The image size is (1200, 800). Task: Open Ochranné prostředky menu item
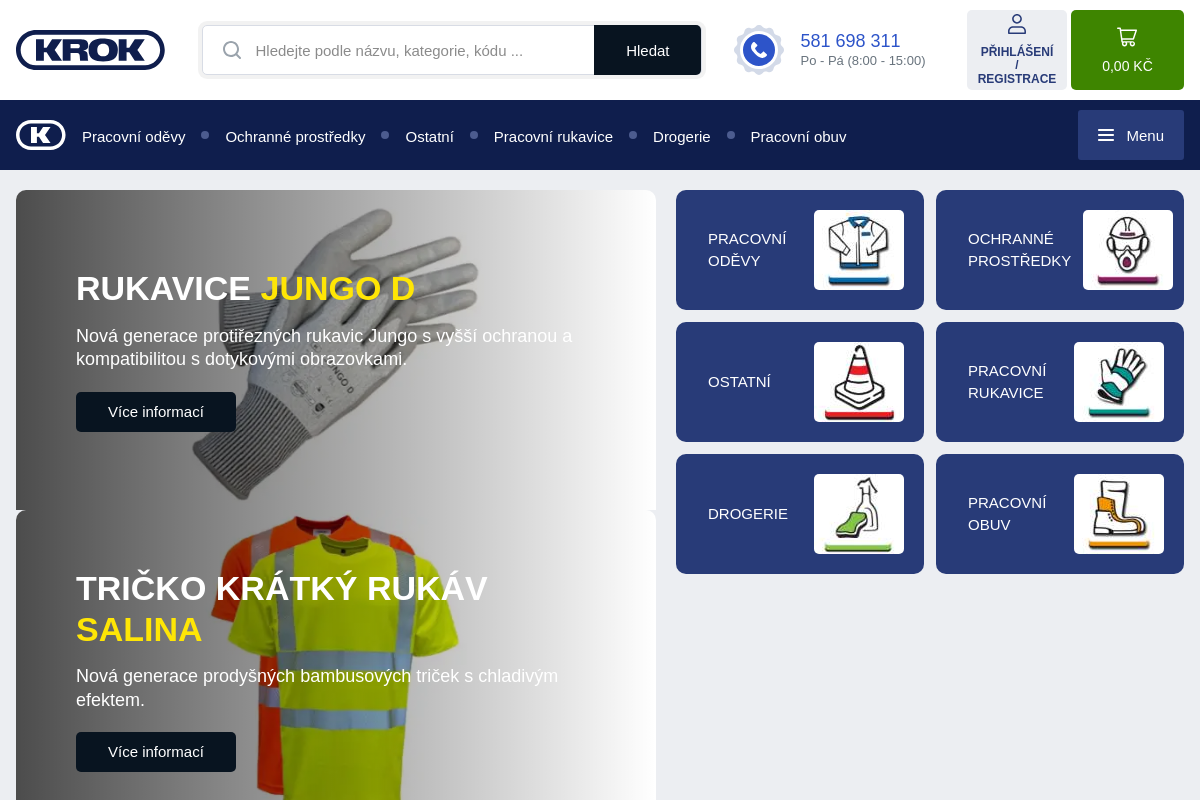(295, 136)
